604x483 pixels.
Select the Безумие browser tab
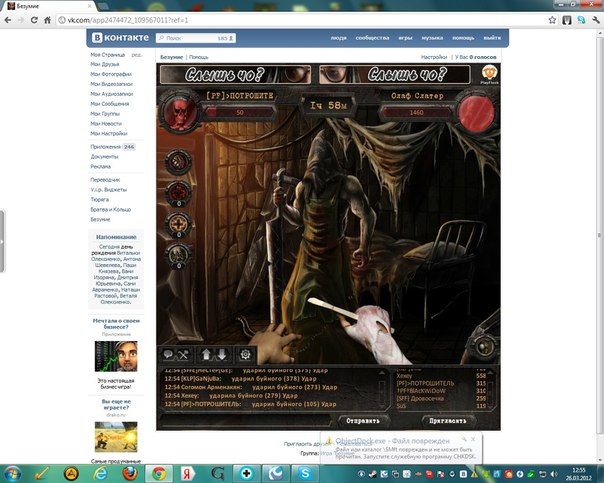(x=49, y=6)
